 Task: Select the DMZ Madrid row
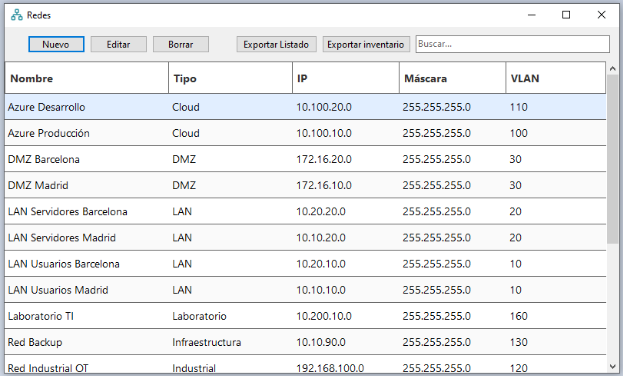306,185
